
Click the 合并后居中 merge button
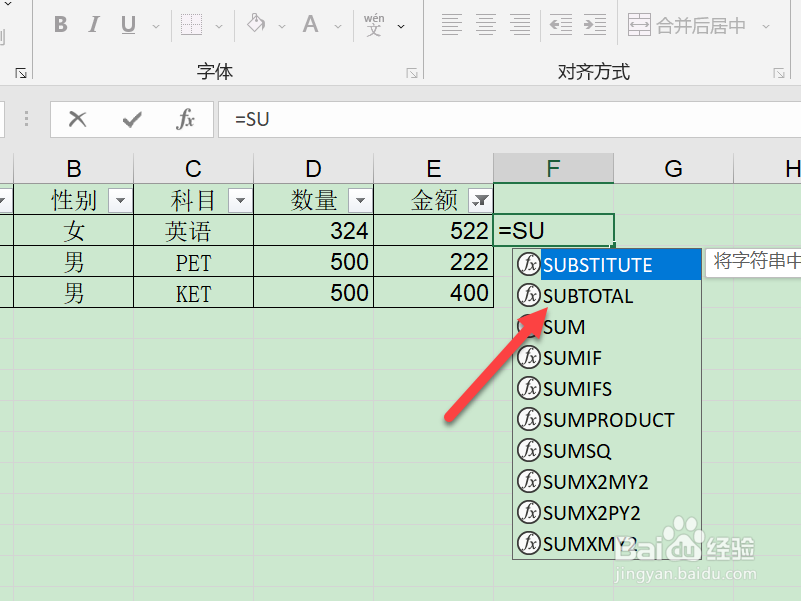point(688,25)
